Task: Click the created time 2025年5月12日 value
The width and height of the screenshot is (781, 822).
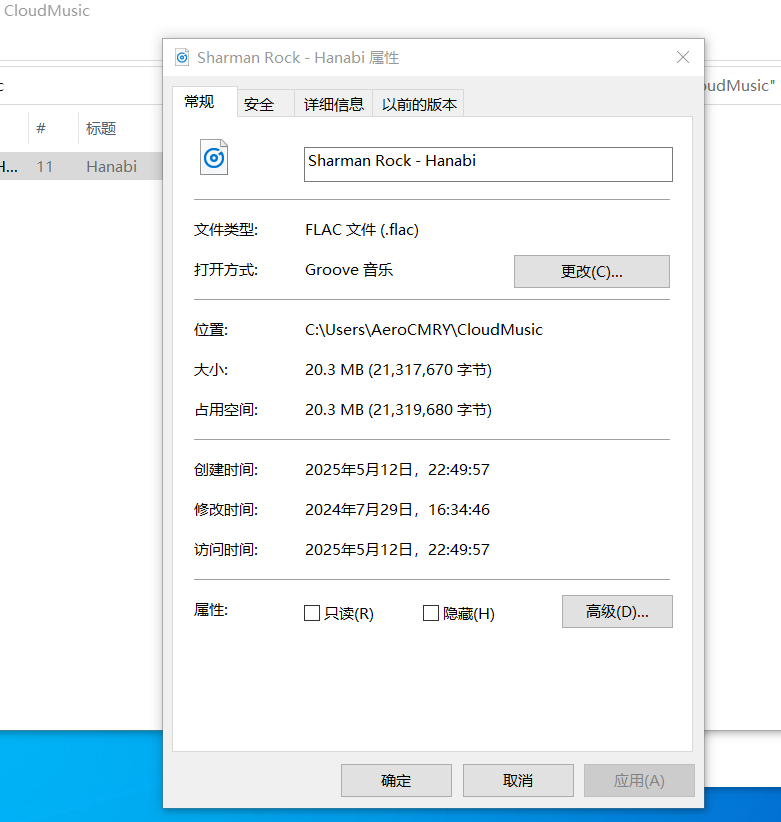Action: pos(397,469)
